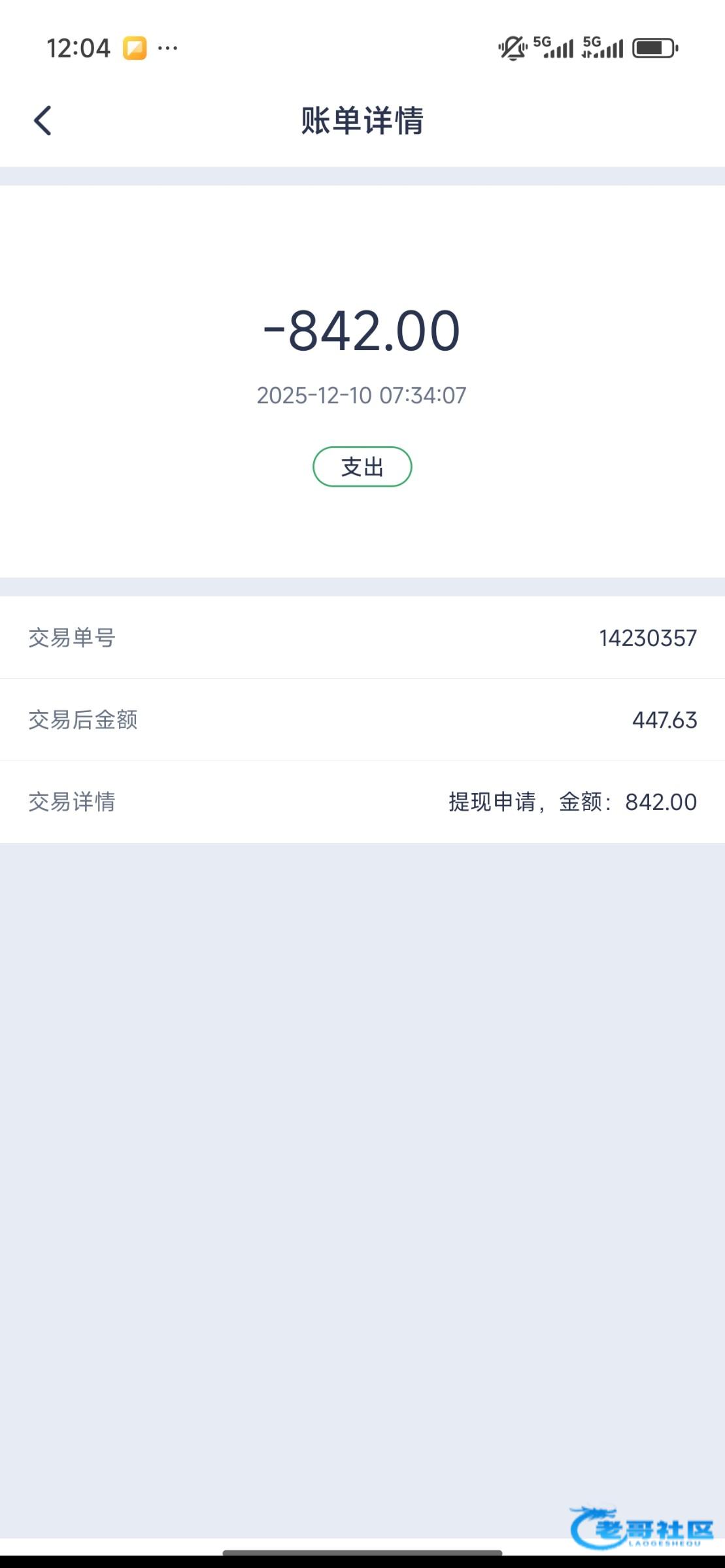Select the 交易单号 row label
This screenshot has width=725, height=1568.
point(72,638)
